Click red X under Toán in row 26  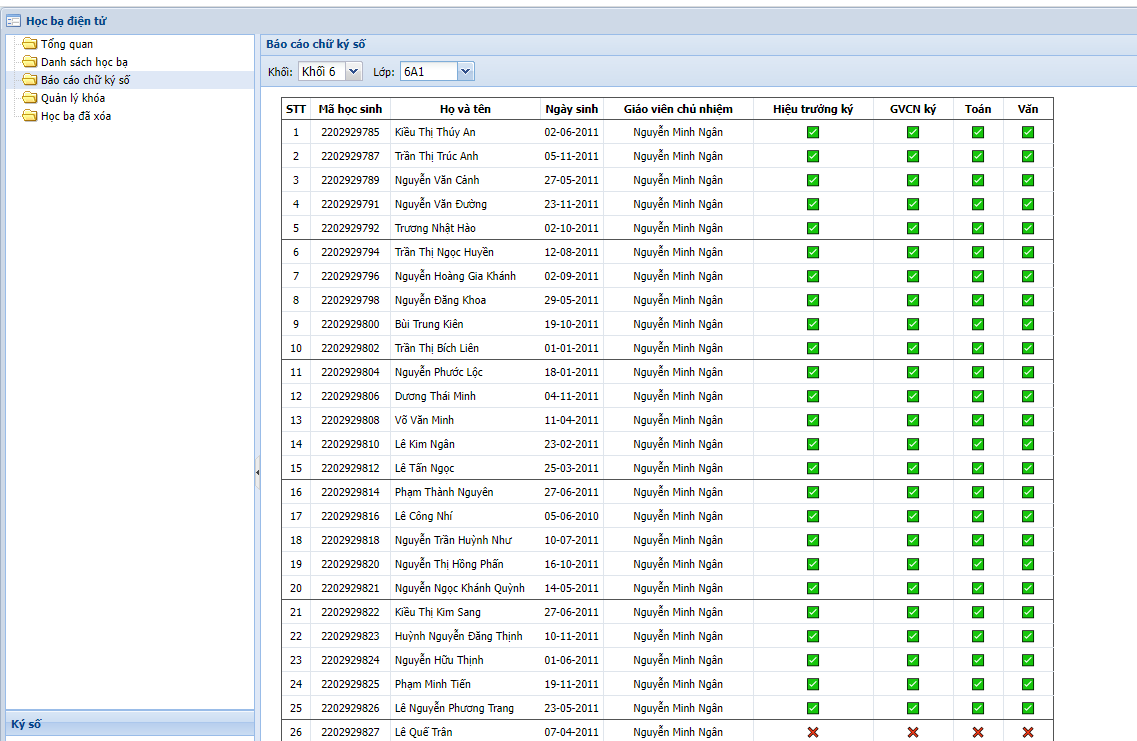[978, 732]
